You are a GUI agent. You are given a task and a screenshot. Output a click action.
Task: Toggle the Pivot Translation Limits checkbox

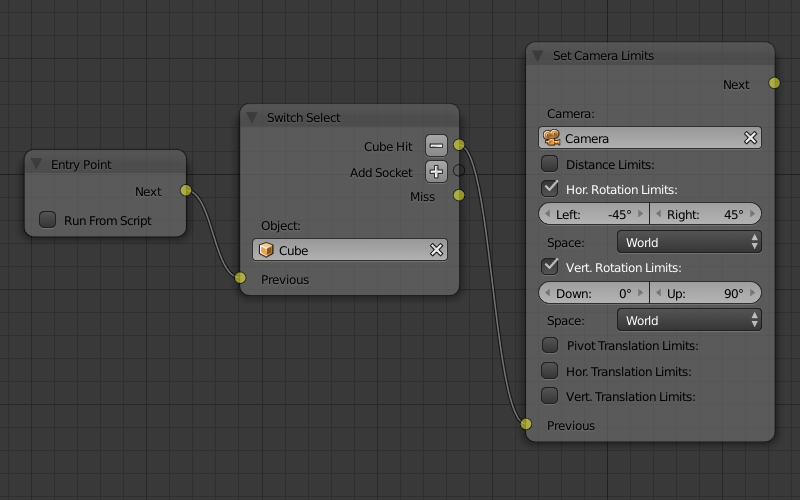click(x=549, y=345)
